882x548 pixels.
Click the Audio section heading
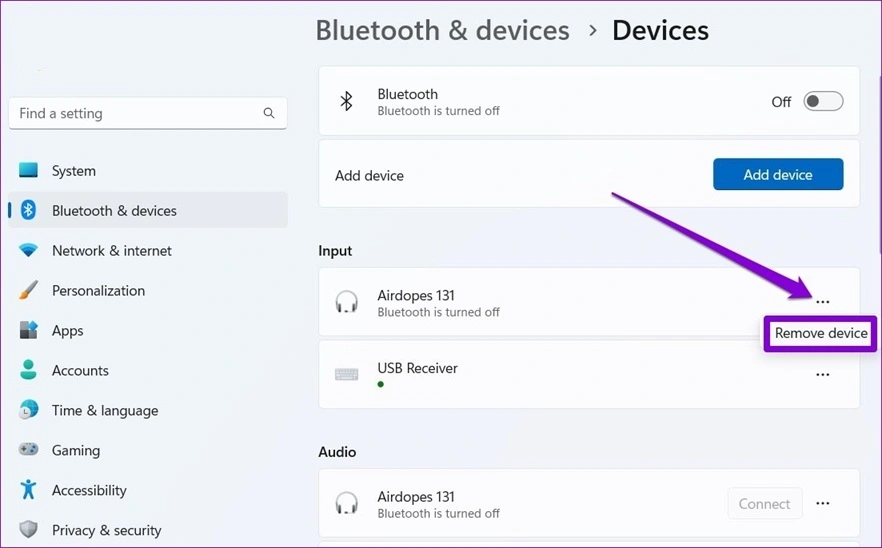click(x=337, y=452)
